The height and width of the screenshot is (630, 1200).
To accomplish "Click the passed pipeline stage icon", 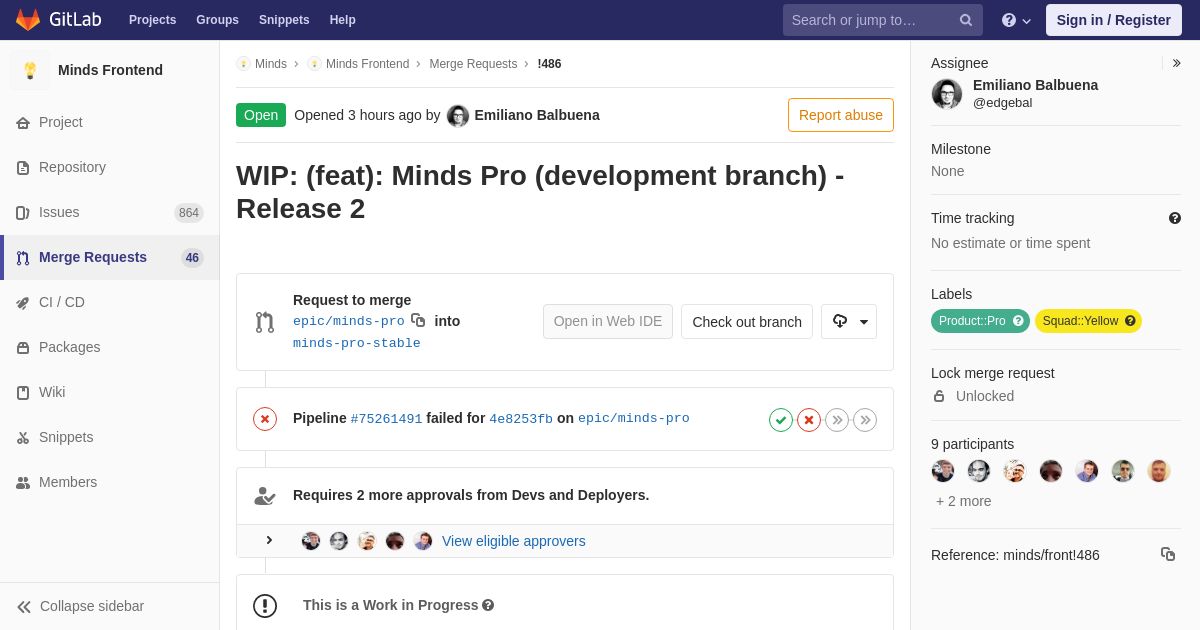I will point(781,420).
